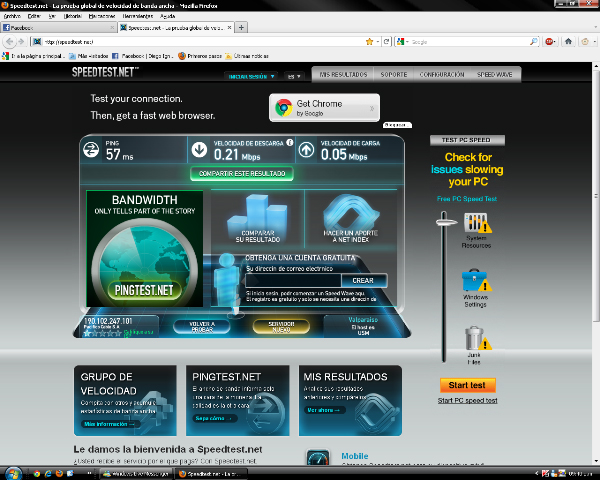Expand the list-all-tabs arrow at tab bar end
The image size is (600, 480).
click(595, 28)
